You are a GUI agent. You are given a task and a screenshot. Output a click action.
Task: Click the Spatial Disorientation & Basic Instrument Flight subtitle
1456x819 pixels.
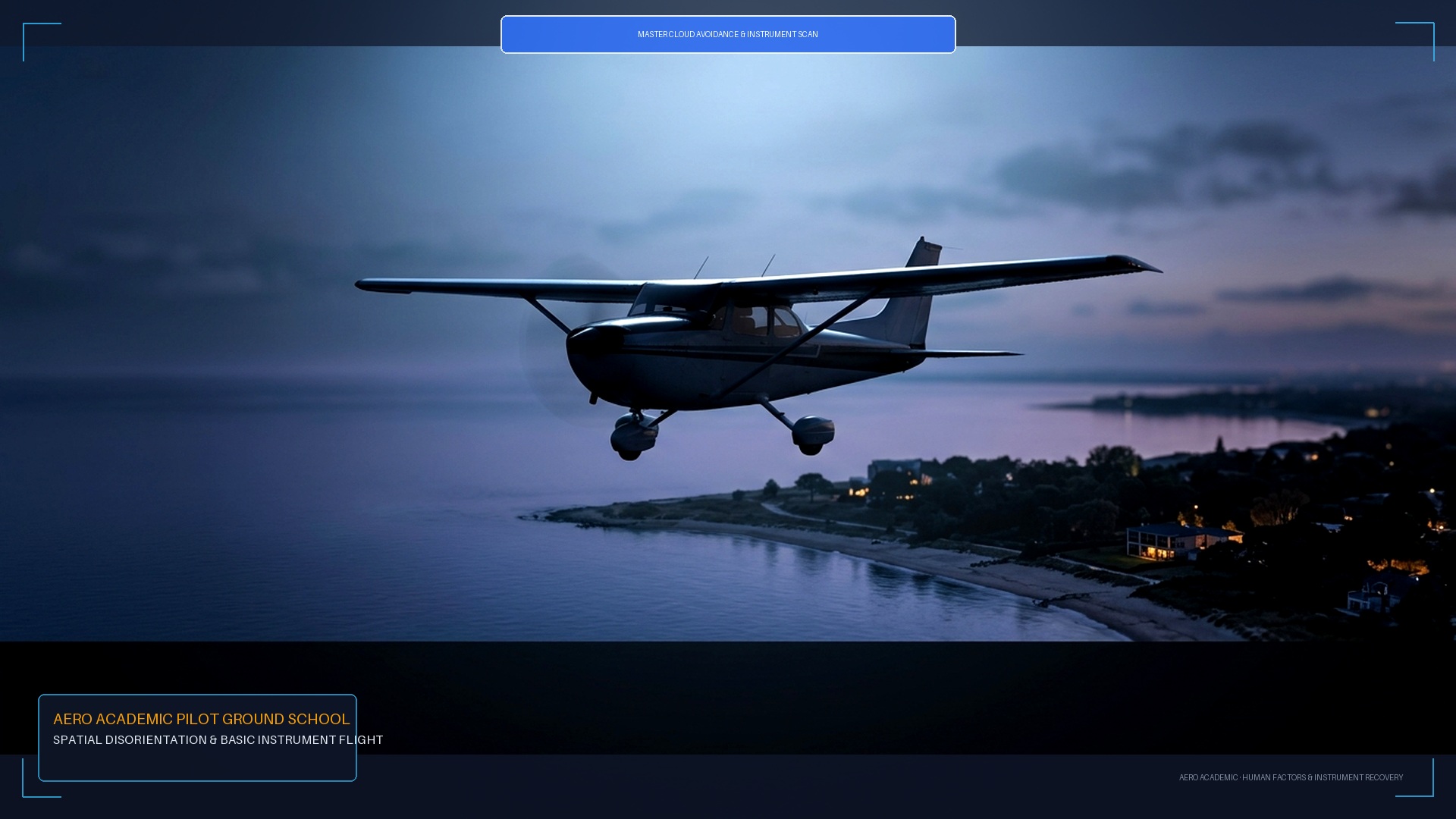218,740
